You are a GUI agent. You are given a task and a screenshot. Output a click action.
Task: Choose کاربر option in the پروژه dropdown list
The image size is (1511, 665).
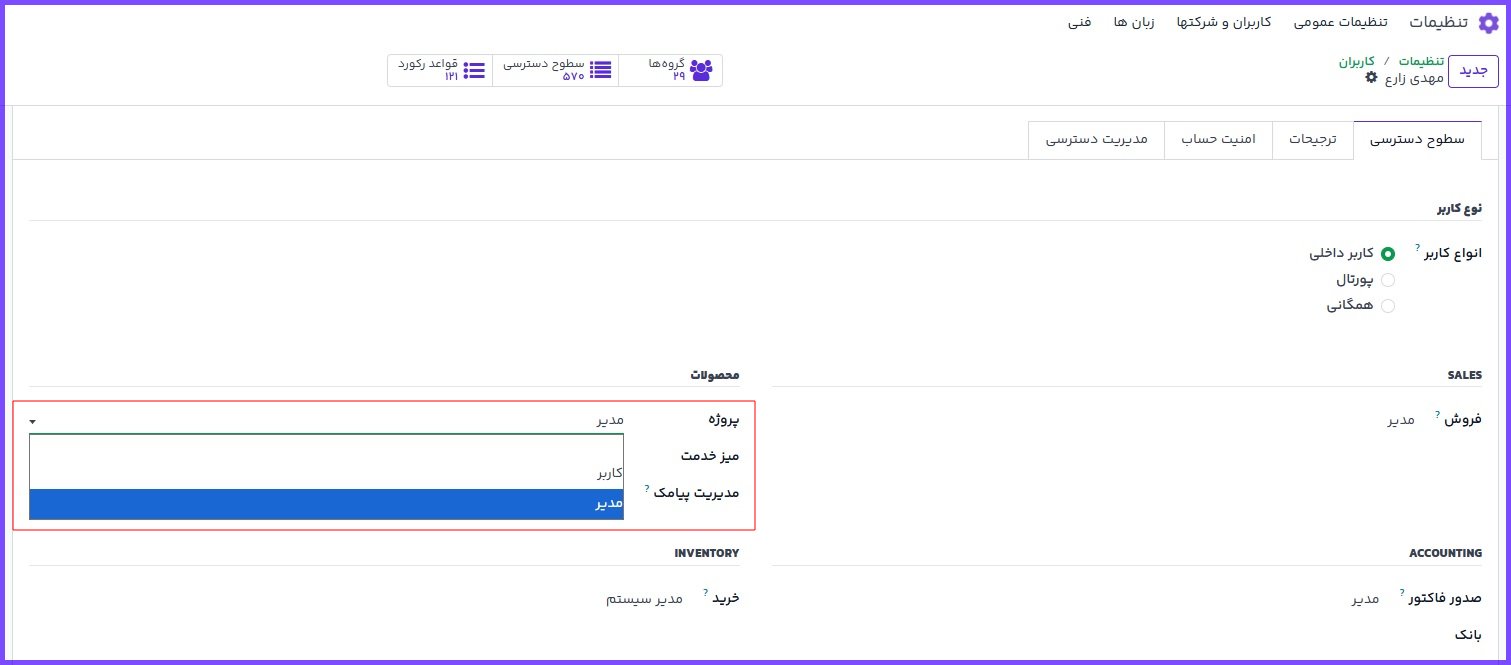click(x=326, y=473)
